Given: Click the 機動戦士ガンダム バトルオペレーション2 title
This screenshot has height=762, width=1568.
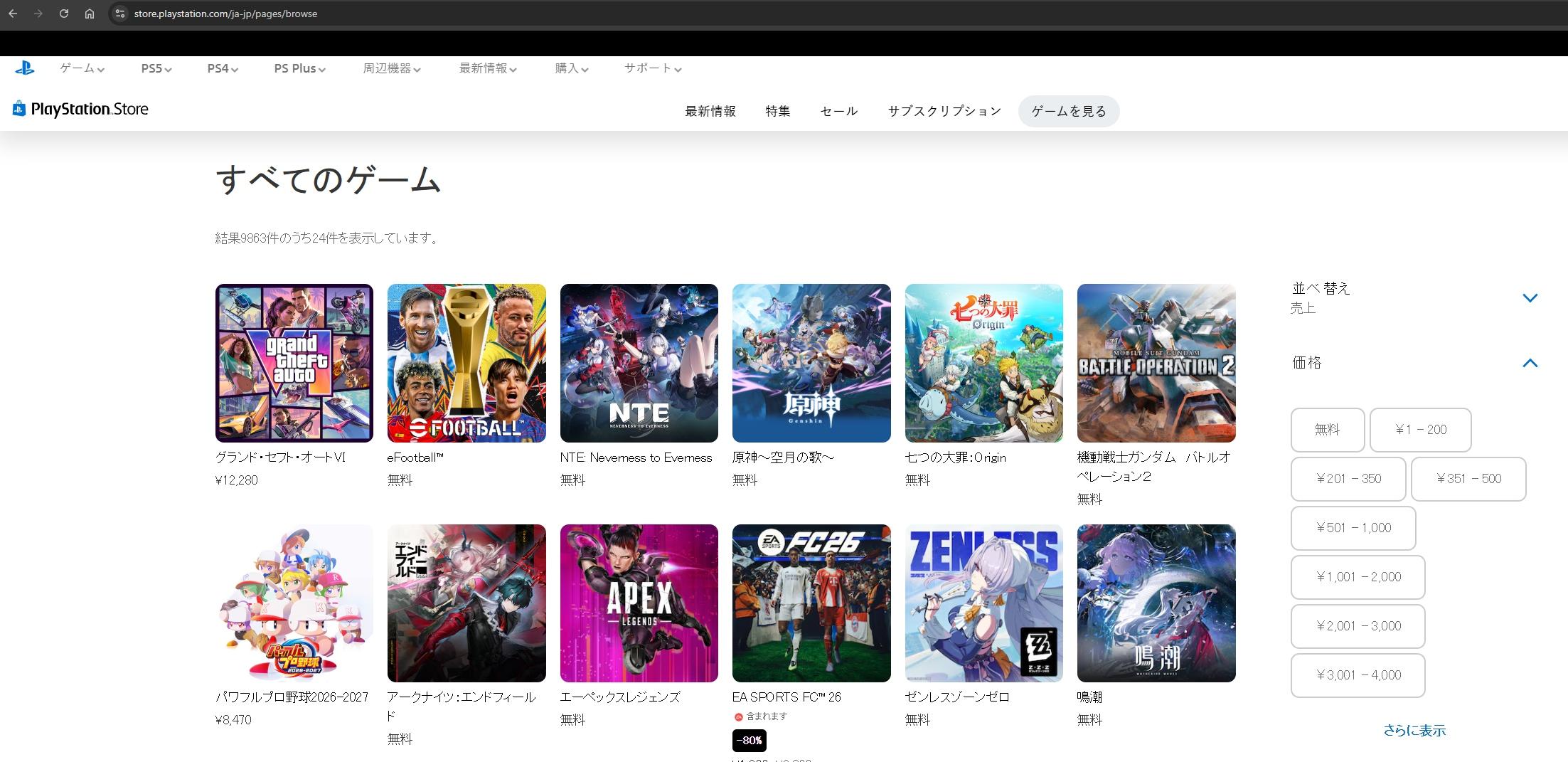Looking at the screenshot, I should coord(1153,467).
